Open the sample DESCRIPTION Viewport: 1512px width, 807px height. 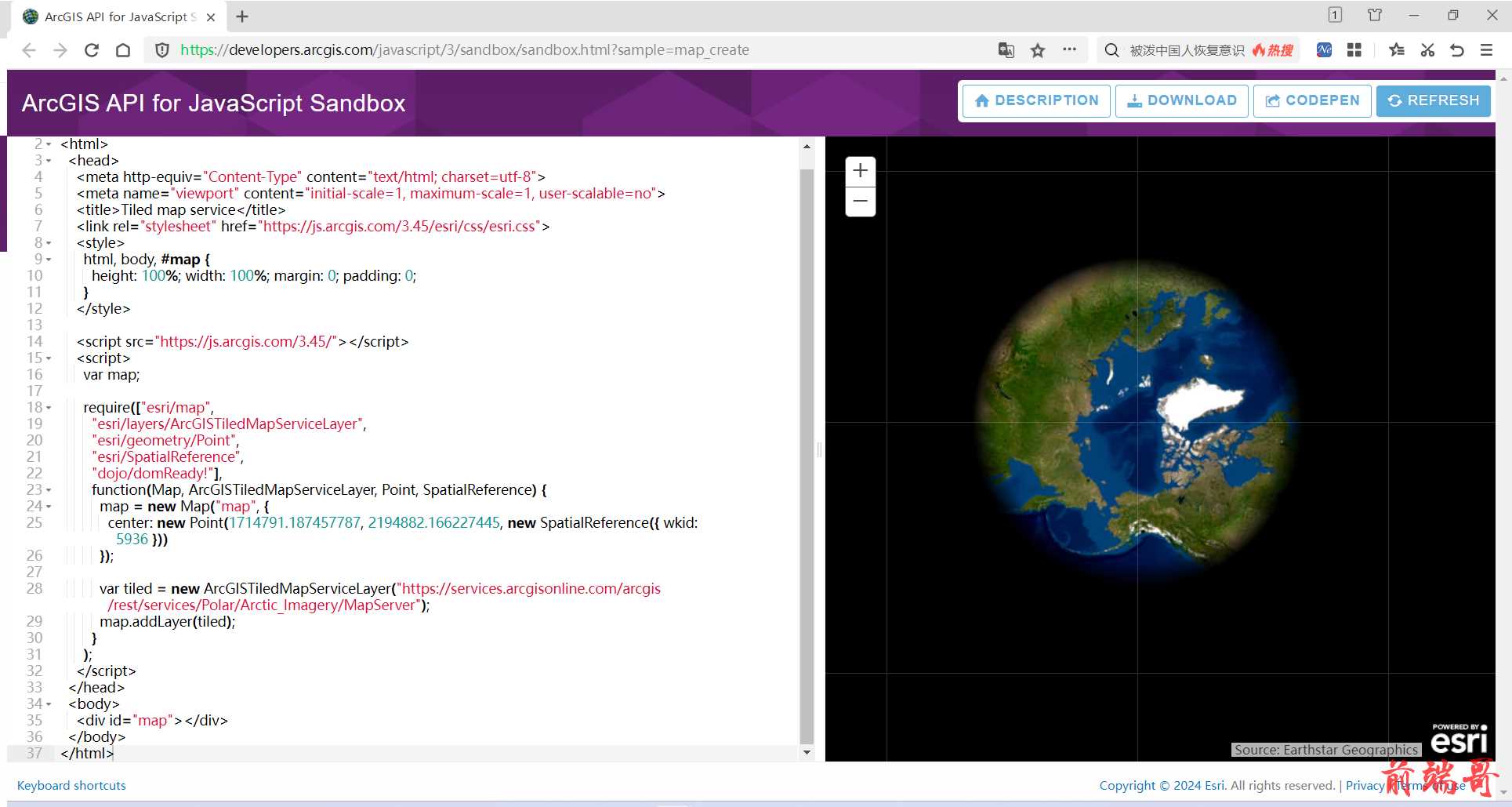(1036, 100)
